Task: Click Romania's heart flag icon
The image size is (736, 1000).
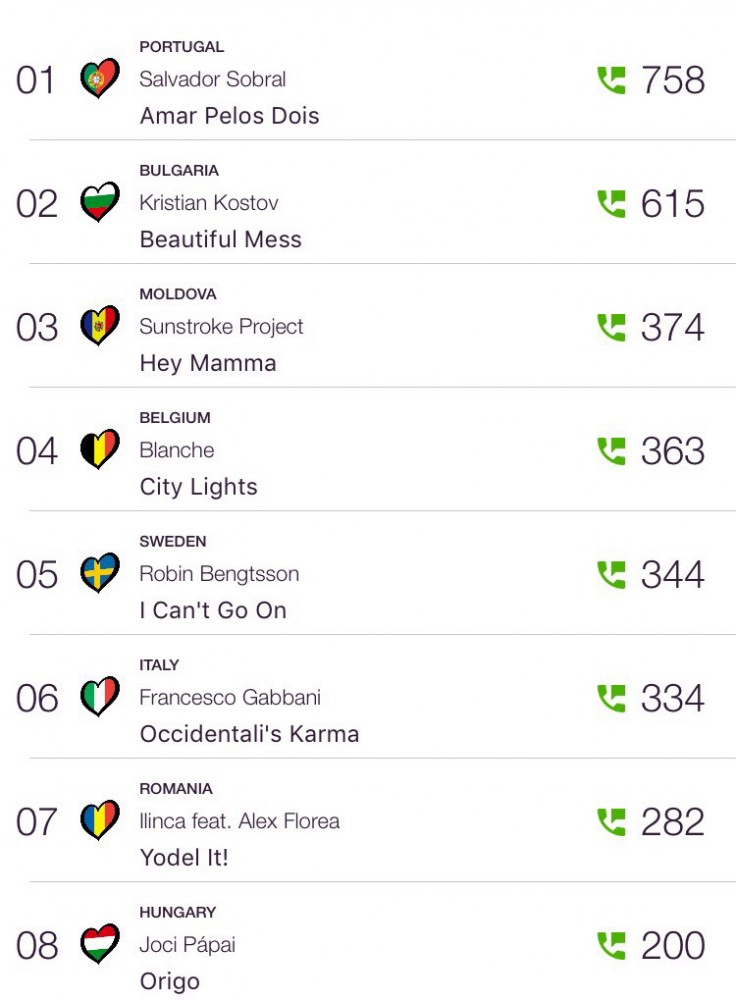Action: (100, 821)
